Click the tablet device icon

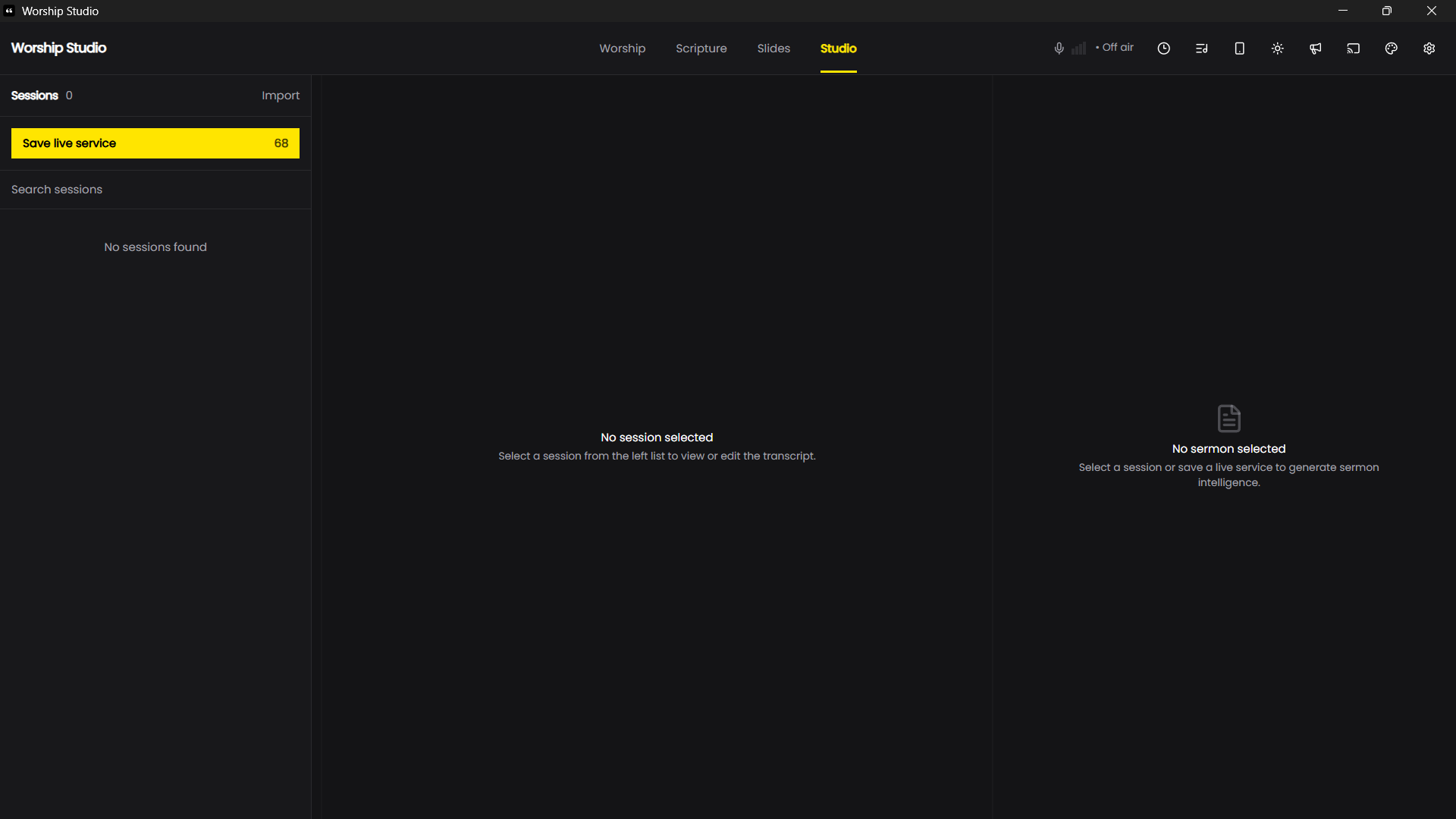1239,49
